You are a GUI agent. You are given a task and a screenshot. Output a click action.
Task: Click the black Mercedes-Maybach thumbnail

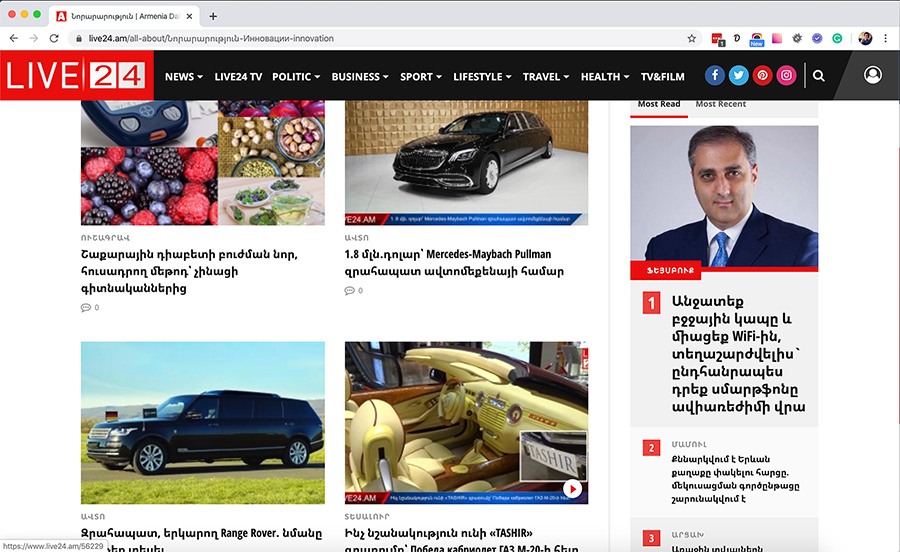click(x=466, y=162)
